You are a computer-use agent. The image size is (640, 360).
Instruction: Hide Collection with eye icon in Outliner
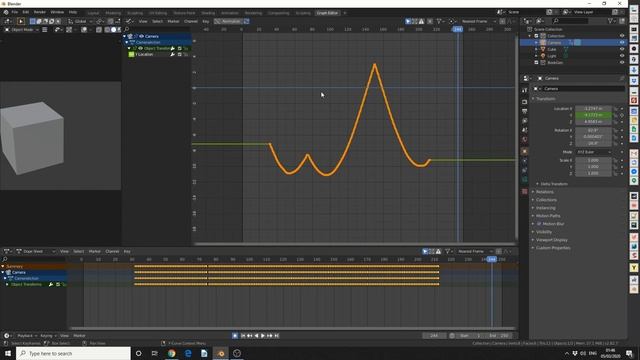pyautogui.click(x=622, y=36)
